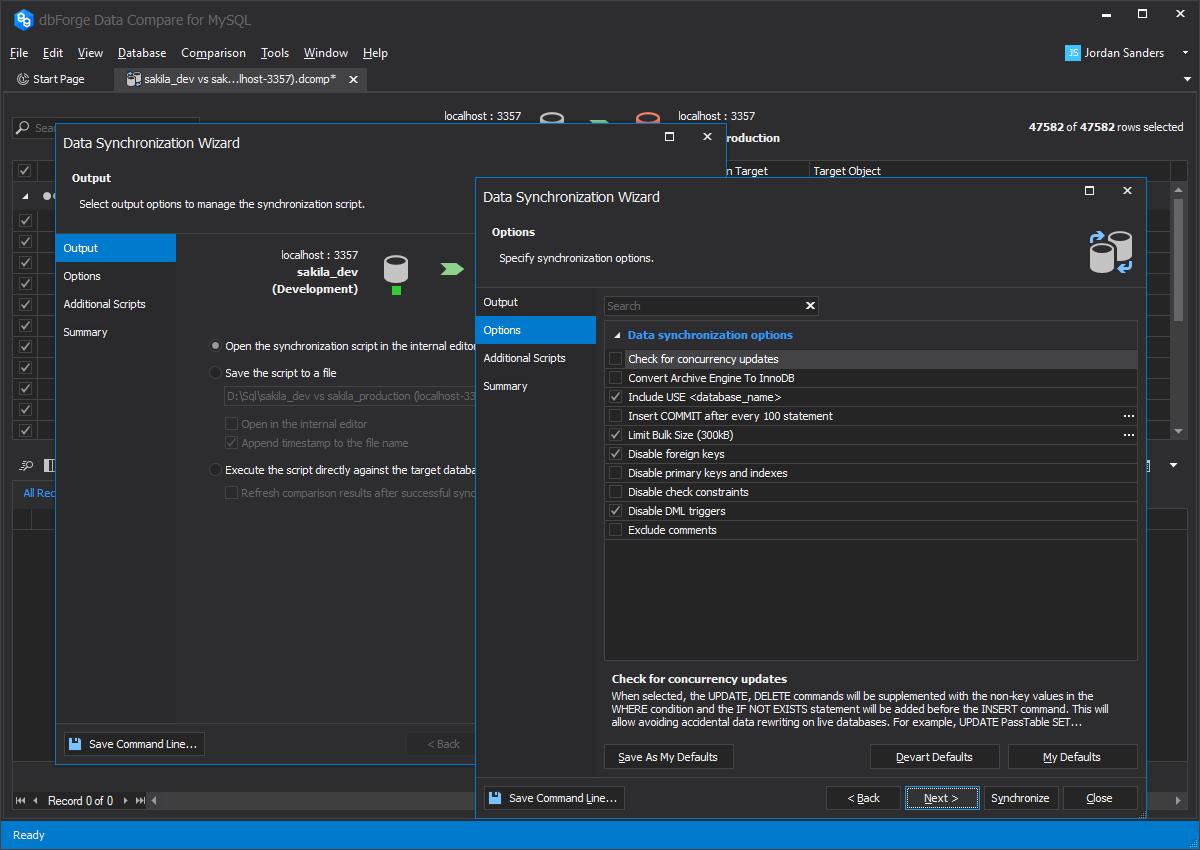Open the Tools menu

coord(275,53)
